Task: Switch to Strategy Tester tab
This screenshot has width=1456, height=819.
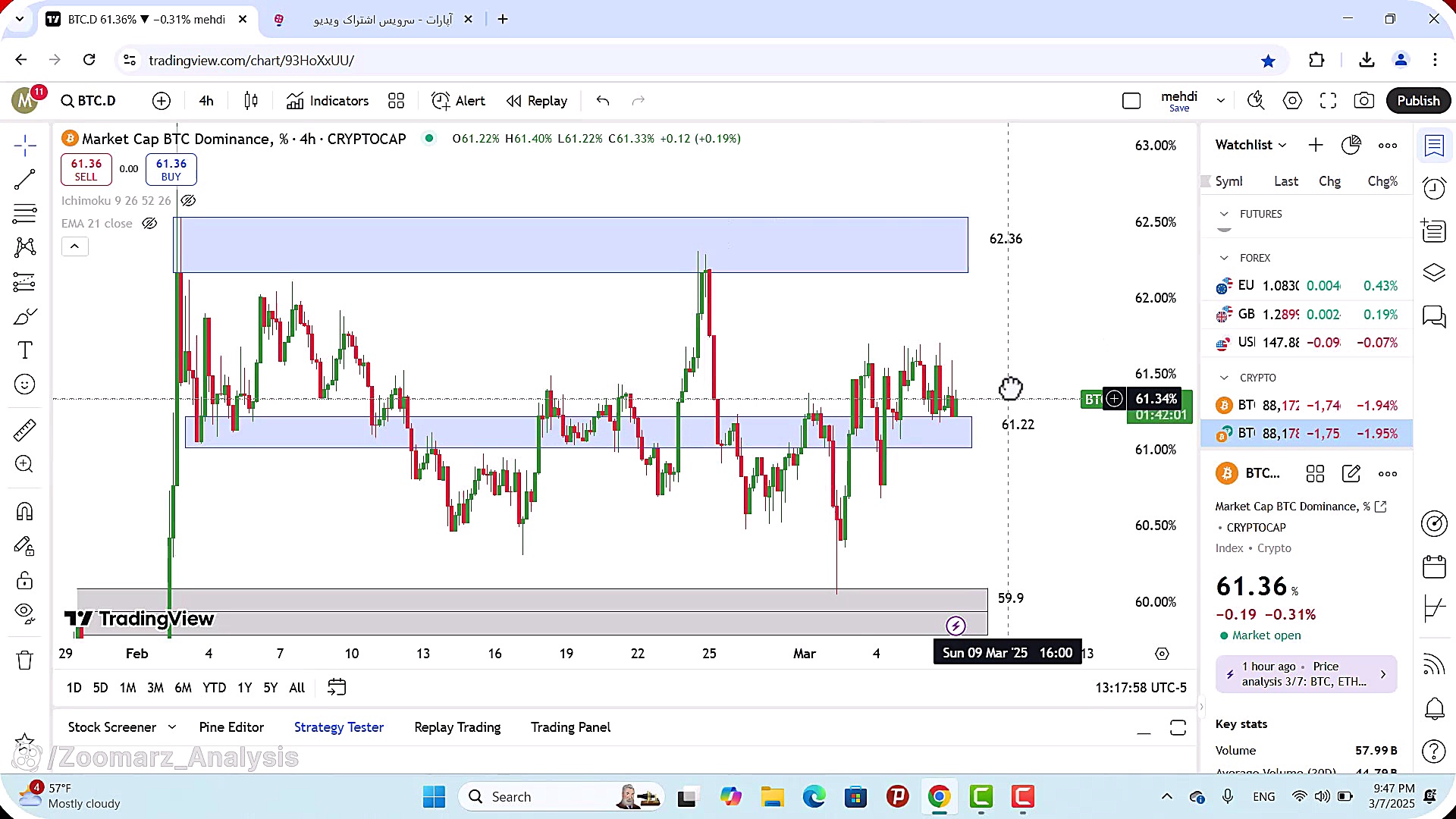Action: pos(339,727)
